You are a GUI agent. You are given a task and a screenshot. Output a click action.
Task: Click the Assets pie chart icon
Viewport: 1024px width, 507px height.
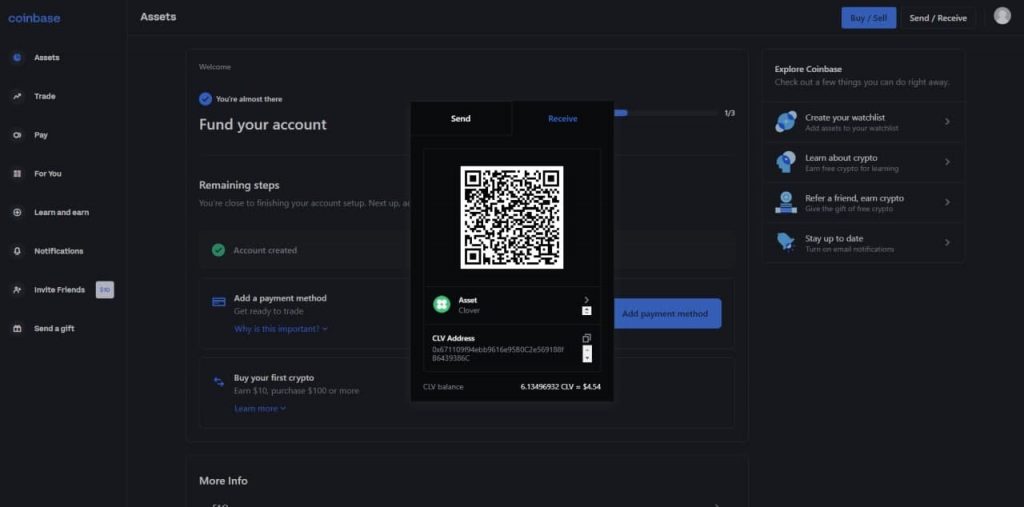point(18,57)
